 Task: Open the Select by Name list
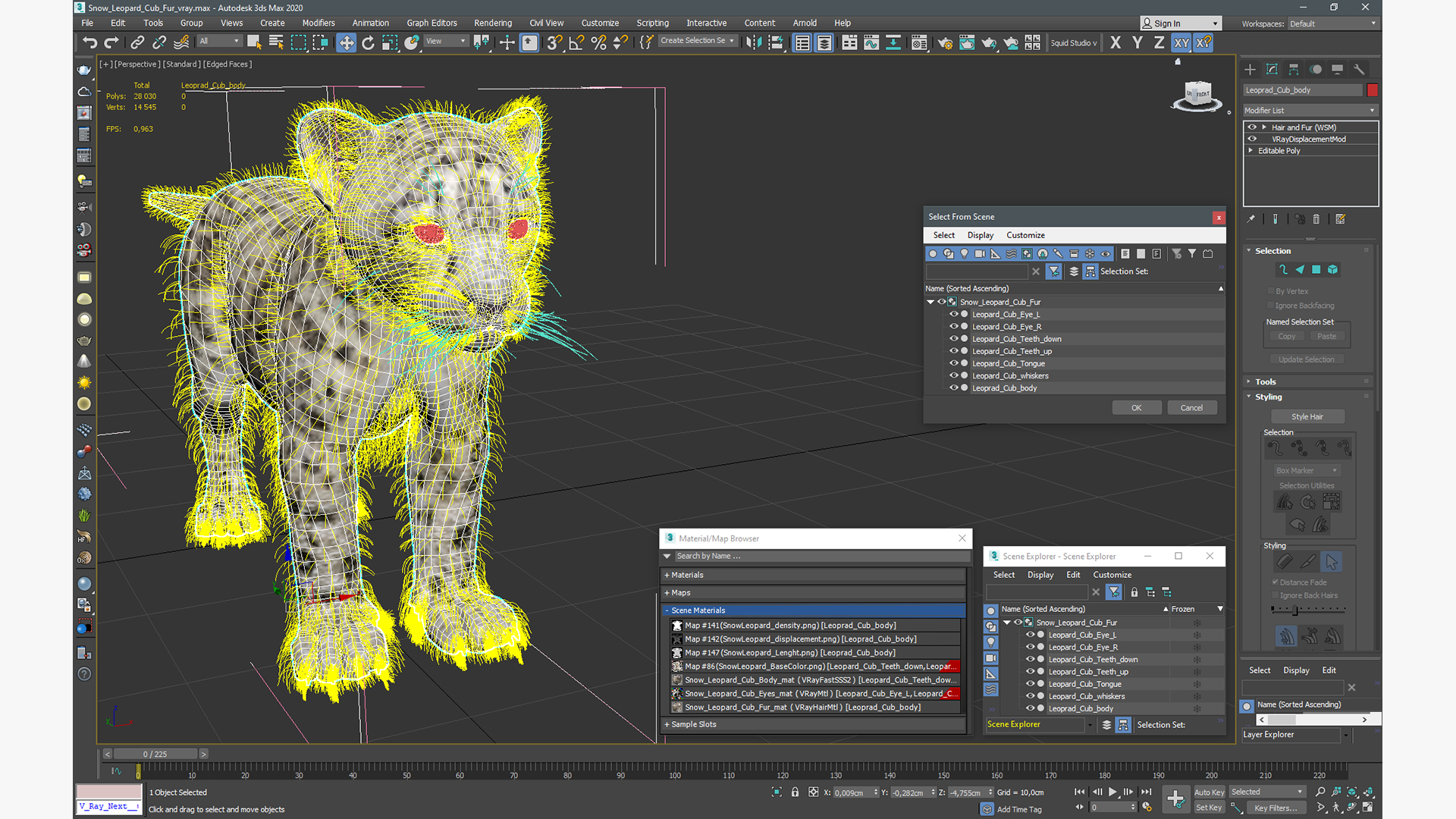tap(276, 42)
